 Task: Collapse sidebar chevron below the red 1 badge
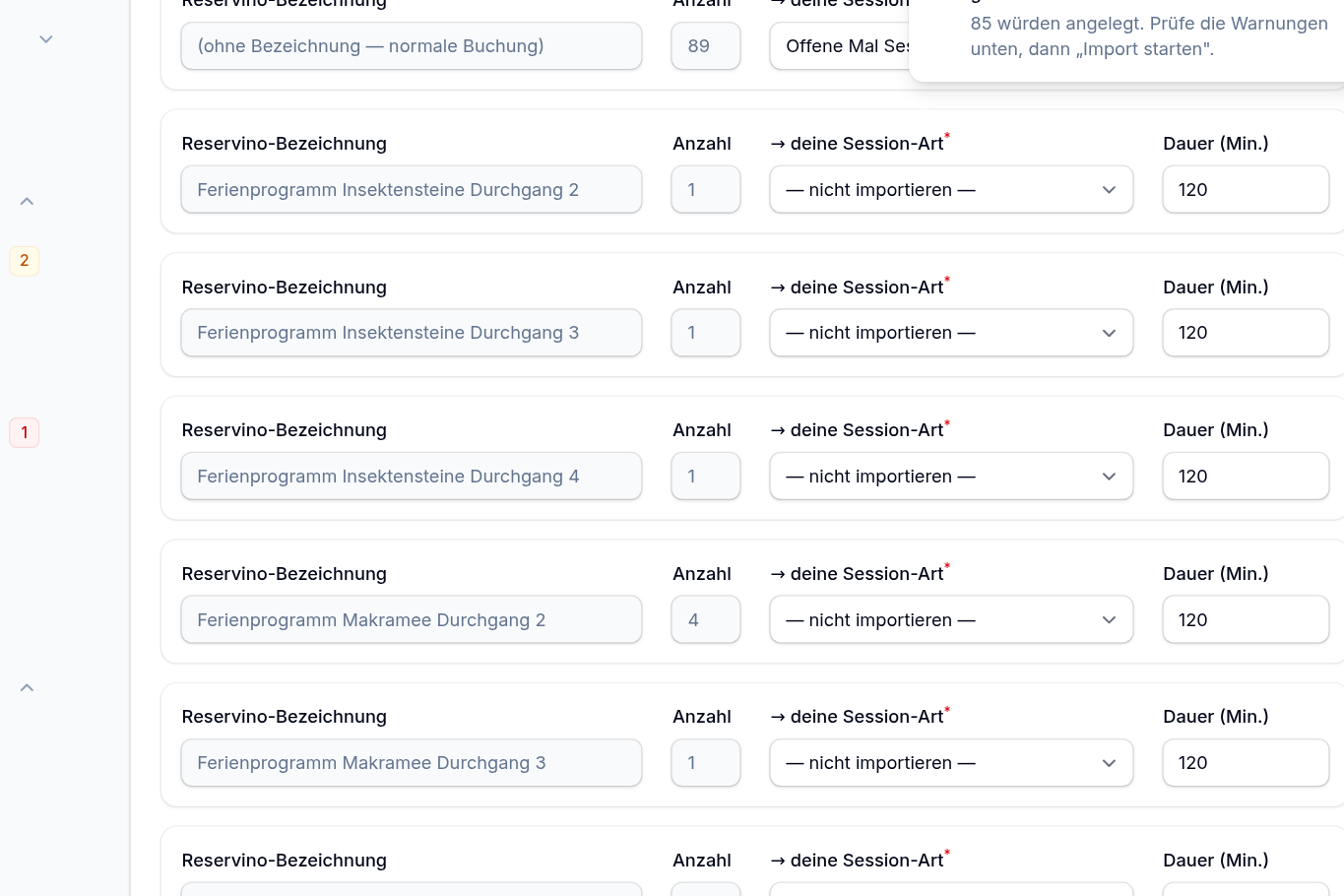[x=27, y=688]
